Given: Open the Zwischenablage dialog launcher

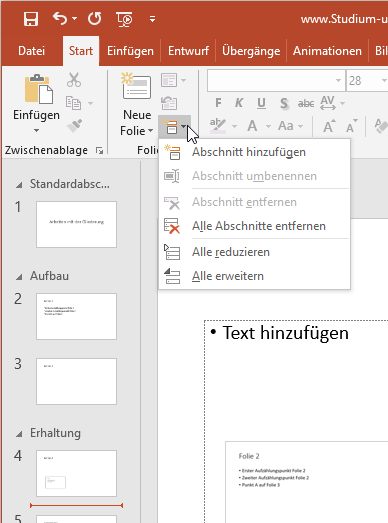Looking at the screenshot, I should [99, 151].
